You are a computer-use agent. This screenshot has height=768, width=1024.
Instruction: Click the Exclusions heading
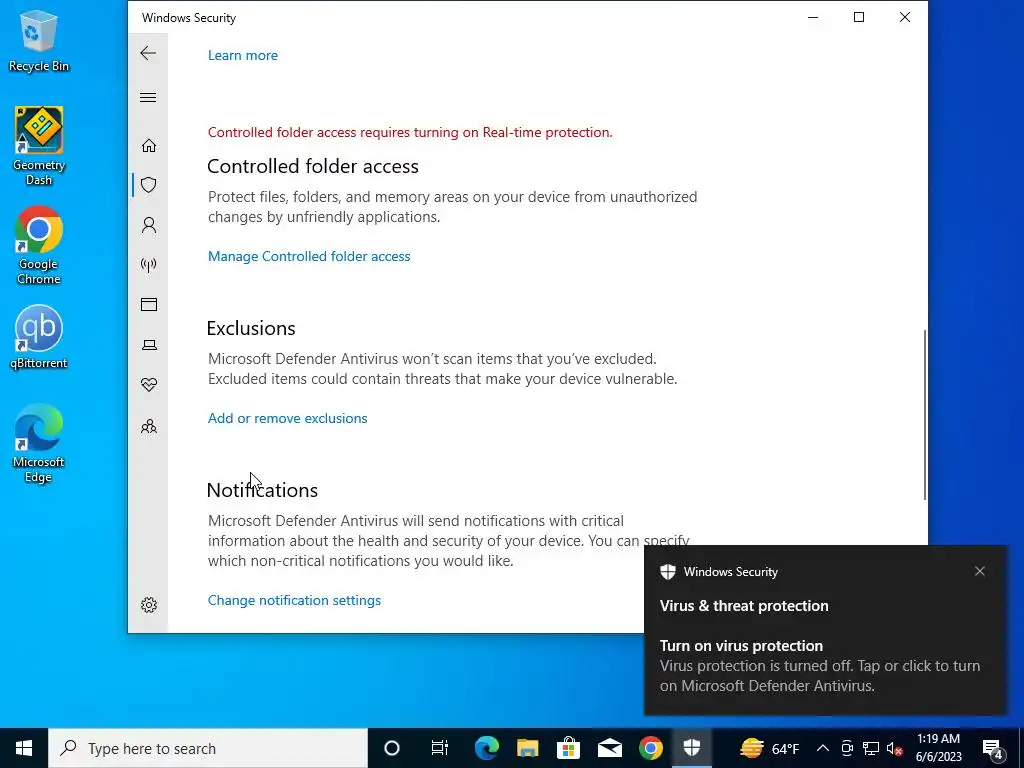point(251,328)
